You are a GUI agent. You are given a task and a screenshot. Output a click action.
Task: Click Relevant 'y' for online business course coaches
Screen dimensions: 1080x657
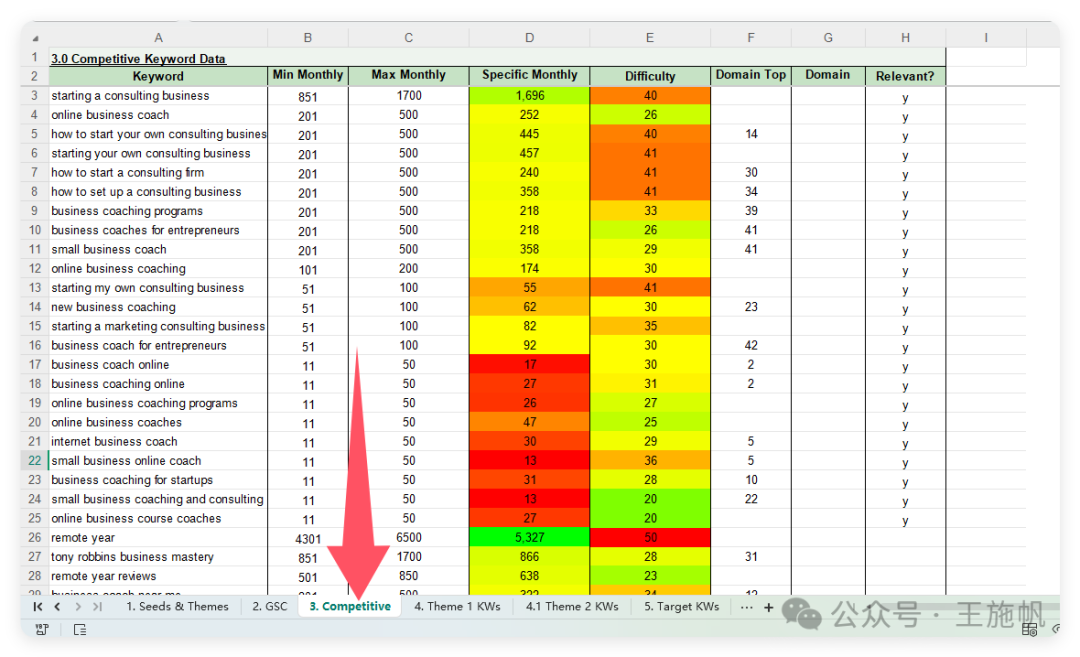click(x=905, y=520)
